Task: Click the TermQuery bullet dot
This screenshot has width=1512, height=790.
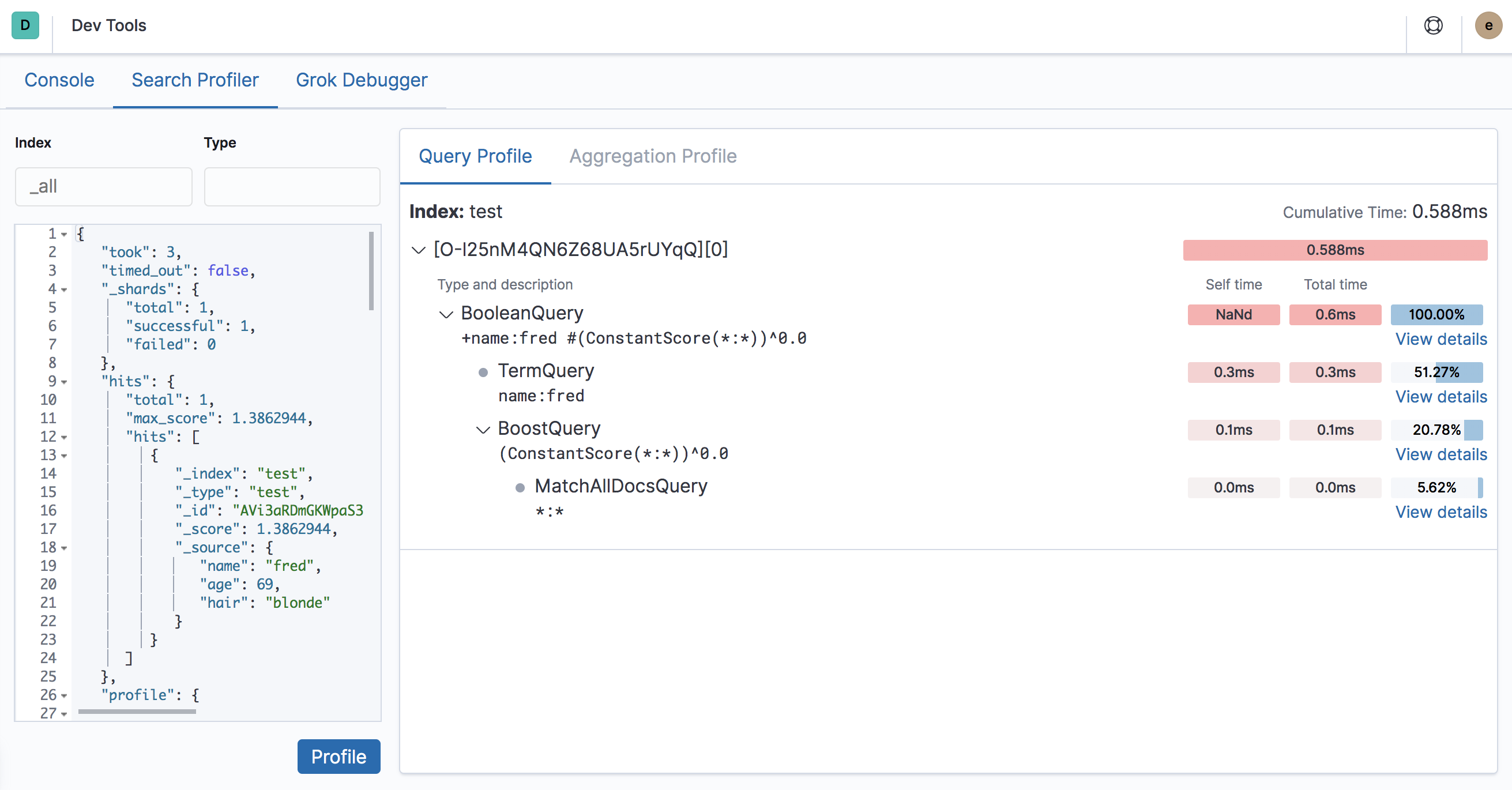Action: 483,372
